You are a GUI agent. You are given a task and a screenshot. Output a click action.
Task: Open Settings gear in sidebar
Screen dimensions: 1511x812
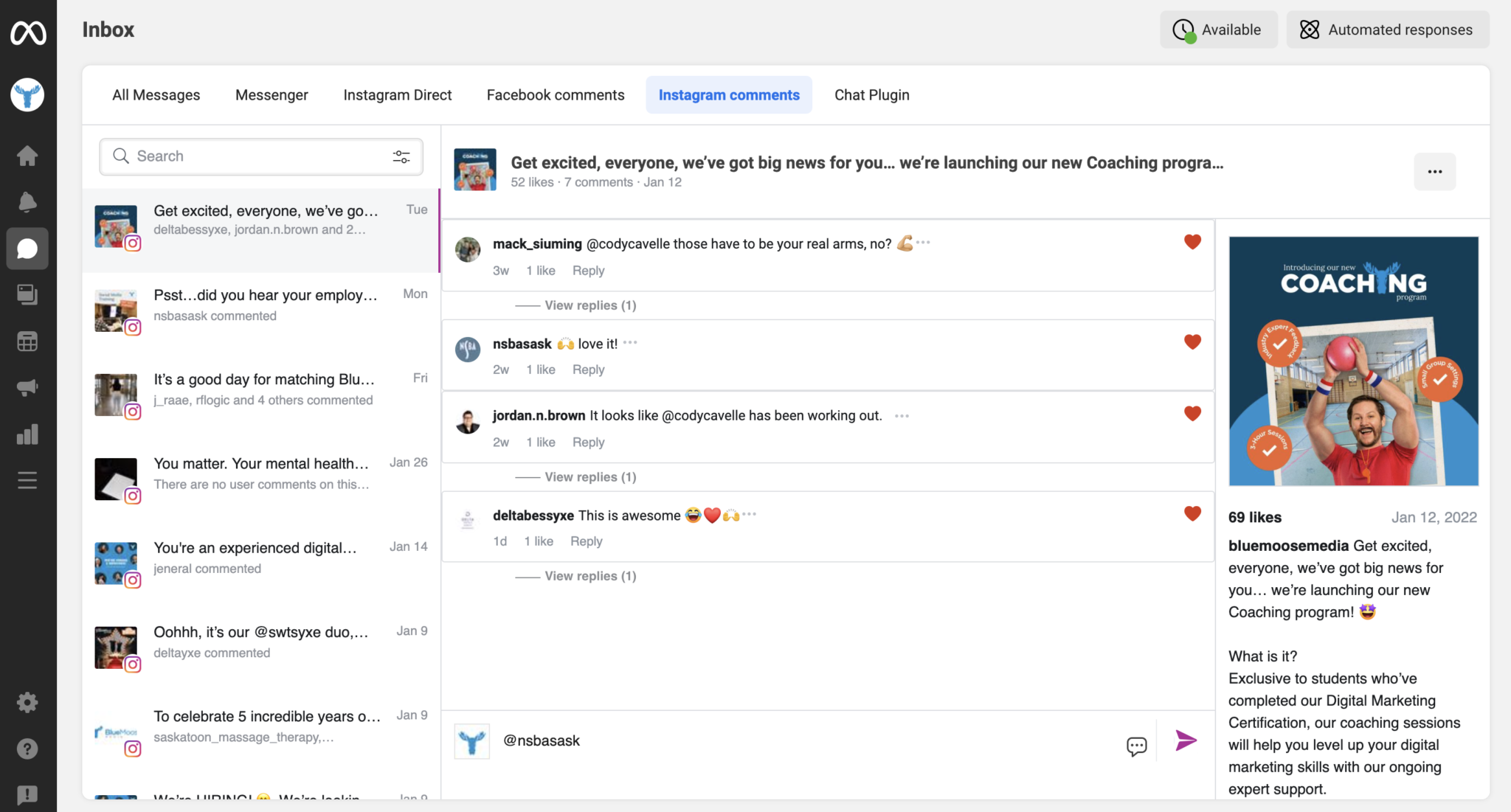click(x=27, y=702)
